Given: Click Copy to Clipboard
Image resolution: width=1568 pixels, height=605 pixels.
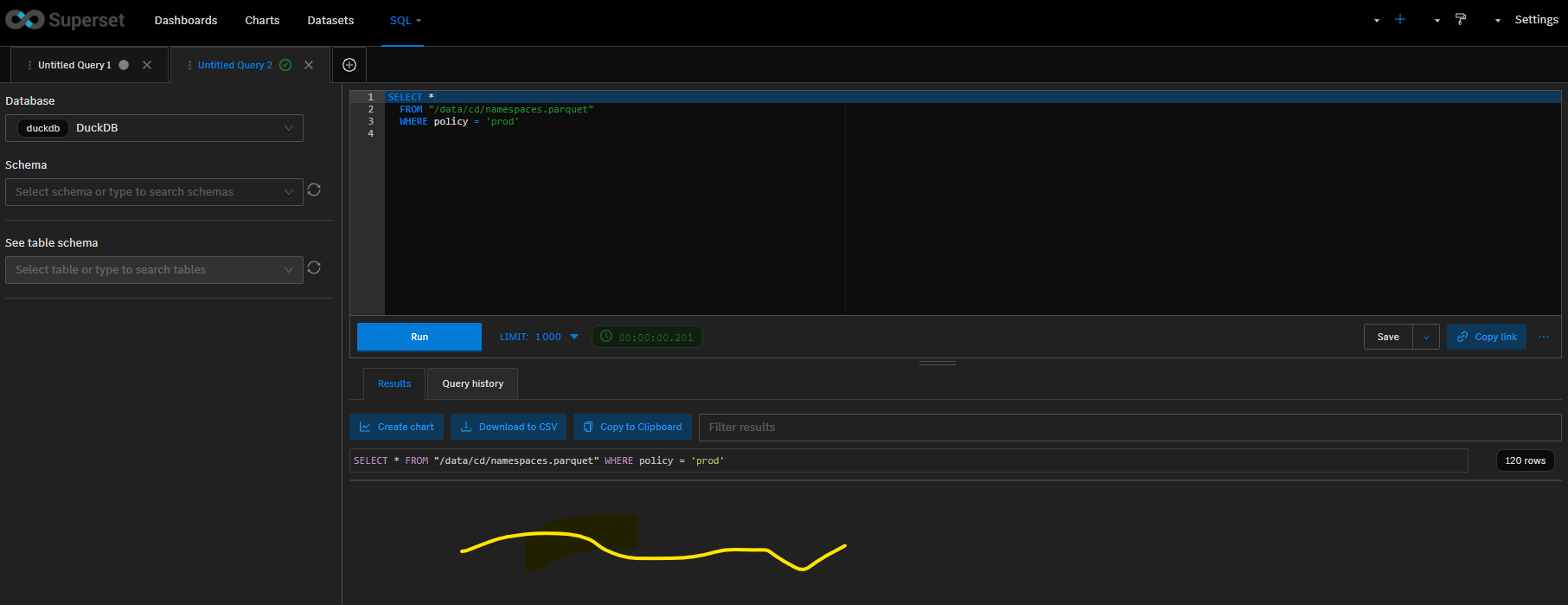Looking at the screenshot, I should click(632, 427).
